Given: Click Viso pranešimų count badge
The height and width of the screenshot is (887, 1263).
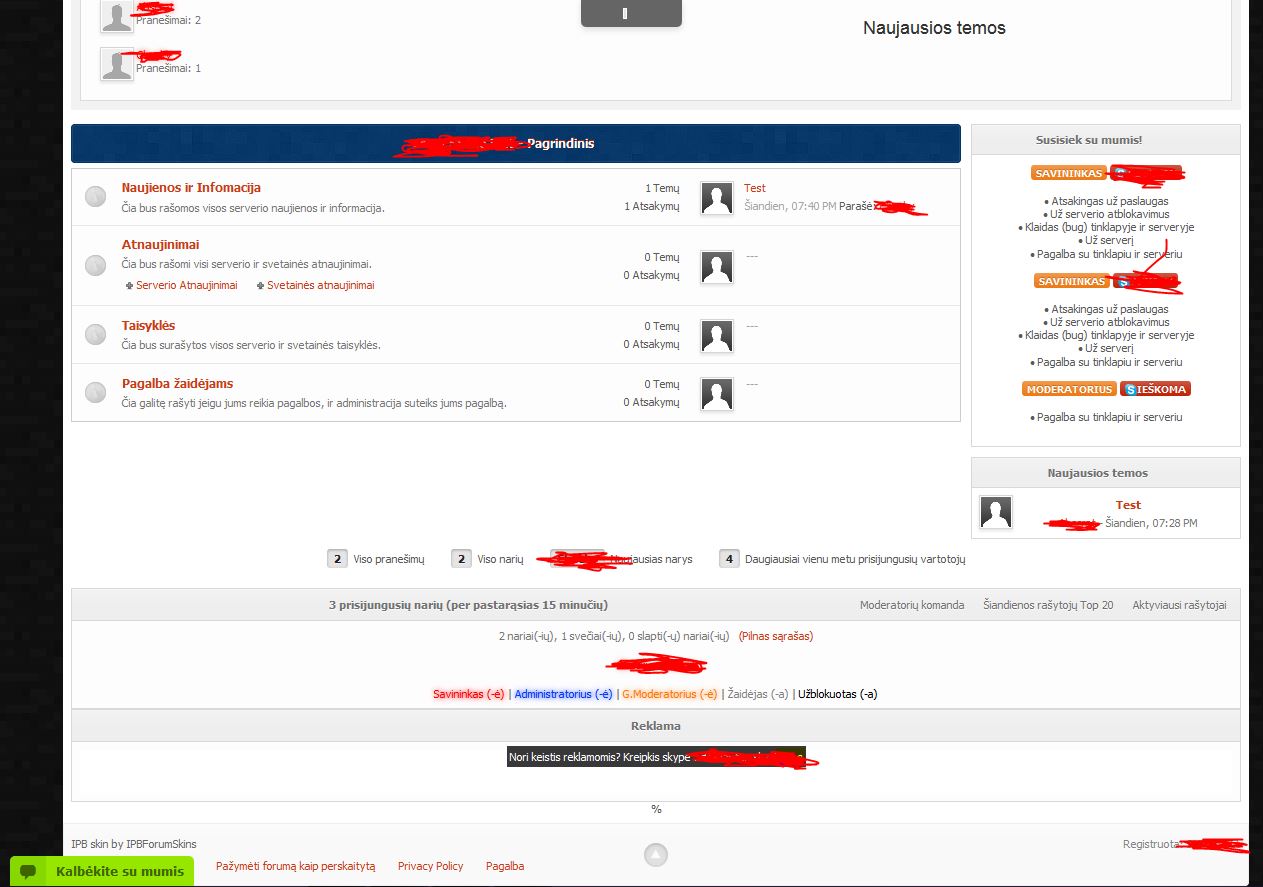Looking at the screenshot, I should coord(338,559).
